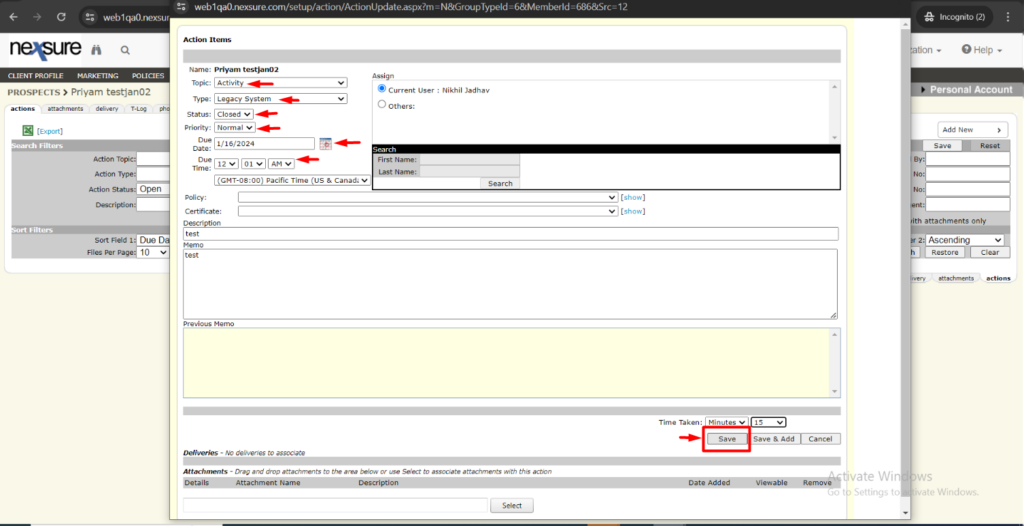Click the Incognito (2) indicator
The width and height of the screenshot is (1024, 526).
click(955, 17)
